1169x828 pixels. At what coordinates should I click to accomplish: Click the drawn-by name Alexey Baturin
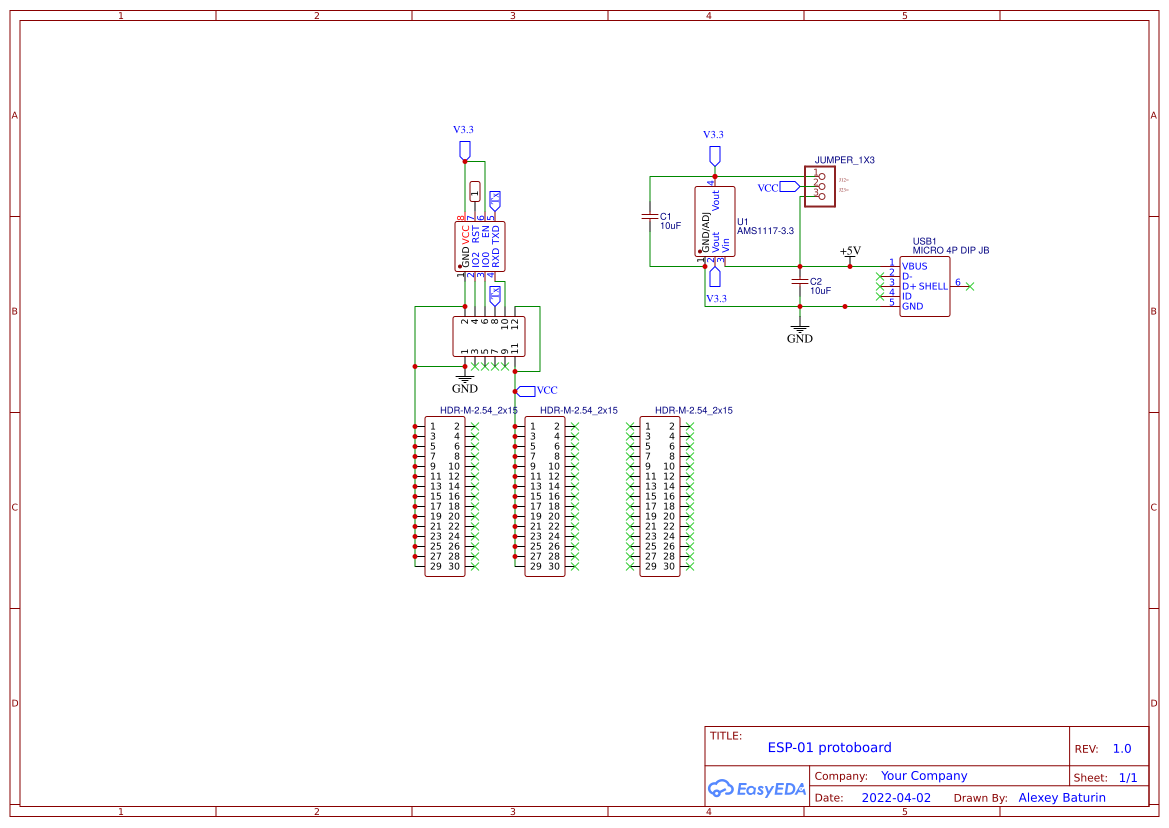click(x=1061, y=797)
